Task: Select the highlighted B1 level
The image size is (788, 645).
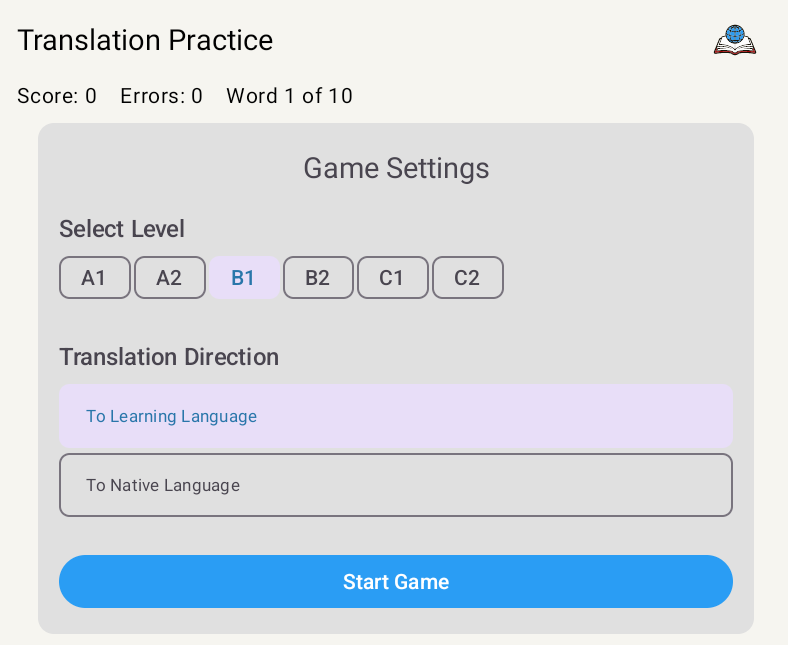Action: click(x=244, y=278)
